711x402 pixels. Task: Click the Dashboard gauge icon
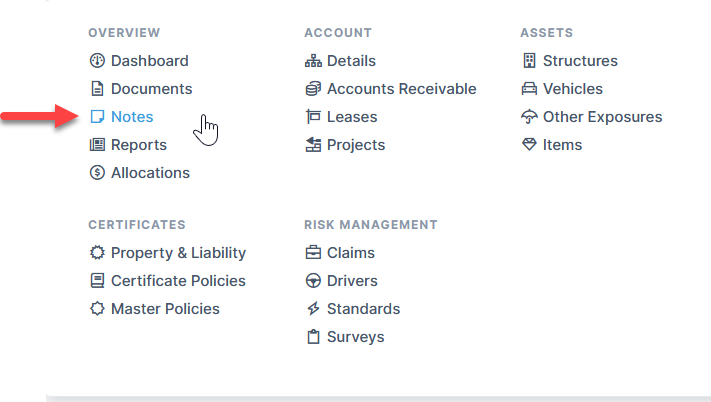pos(97,61)
